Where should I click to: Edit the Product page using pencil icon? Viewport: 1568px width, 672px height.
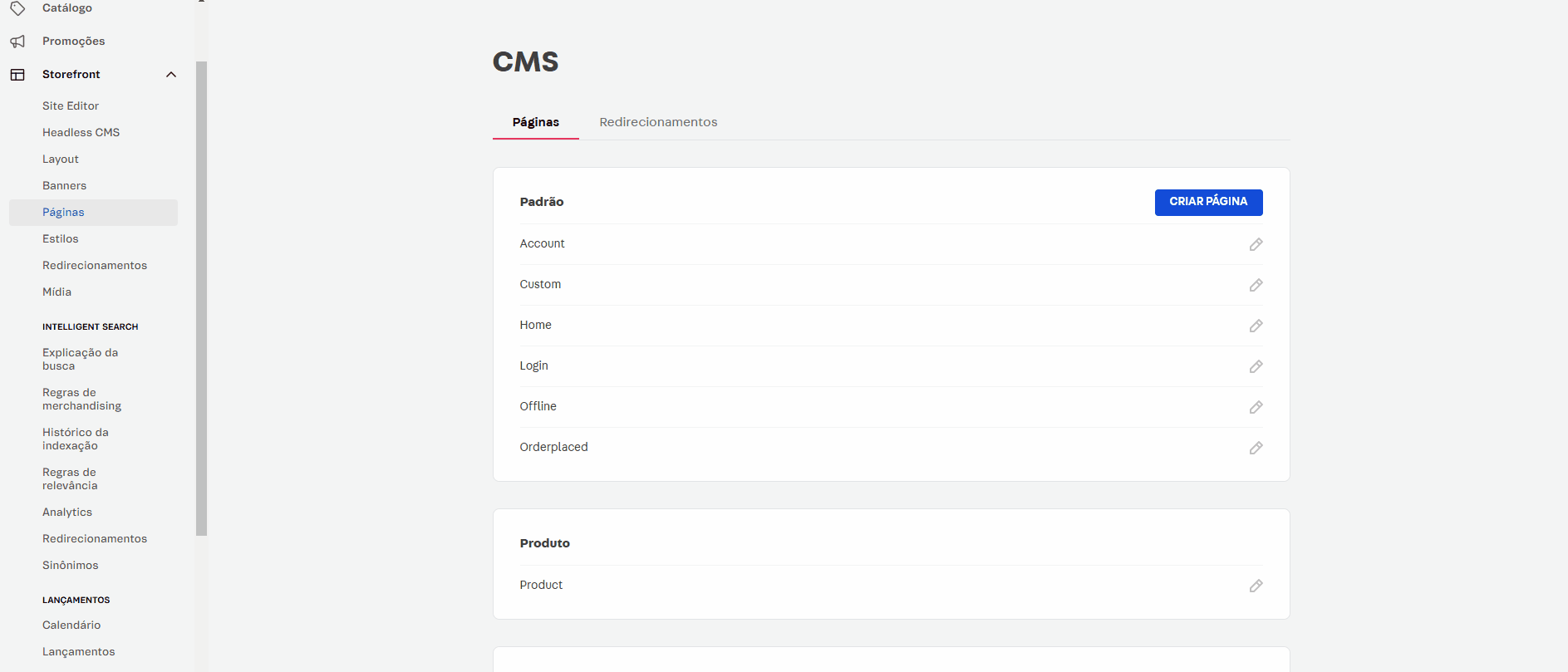1256,586
